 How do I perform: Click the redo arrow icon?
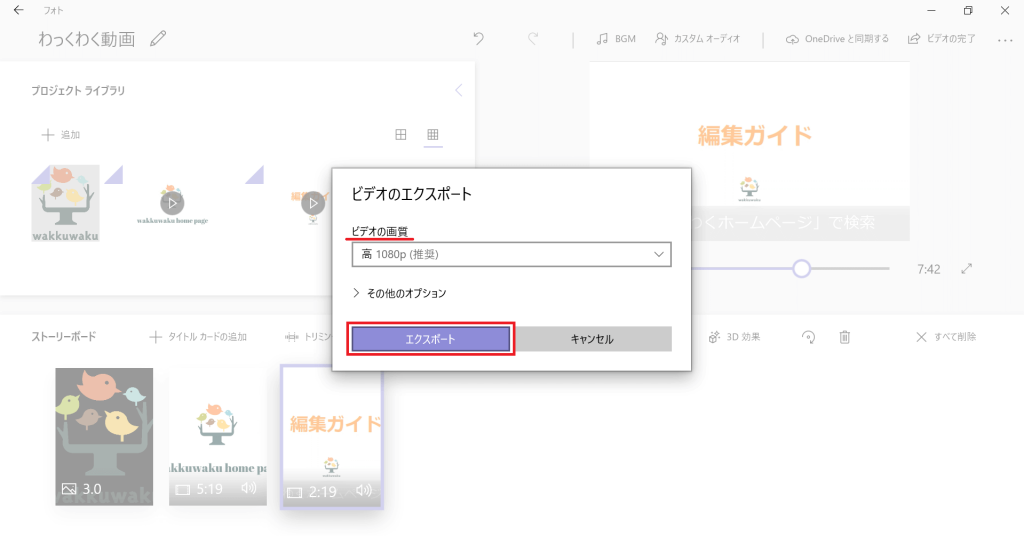point(533,39)
